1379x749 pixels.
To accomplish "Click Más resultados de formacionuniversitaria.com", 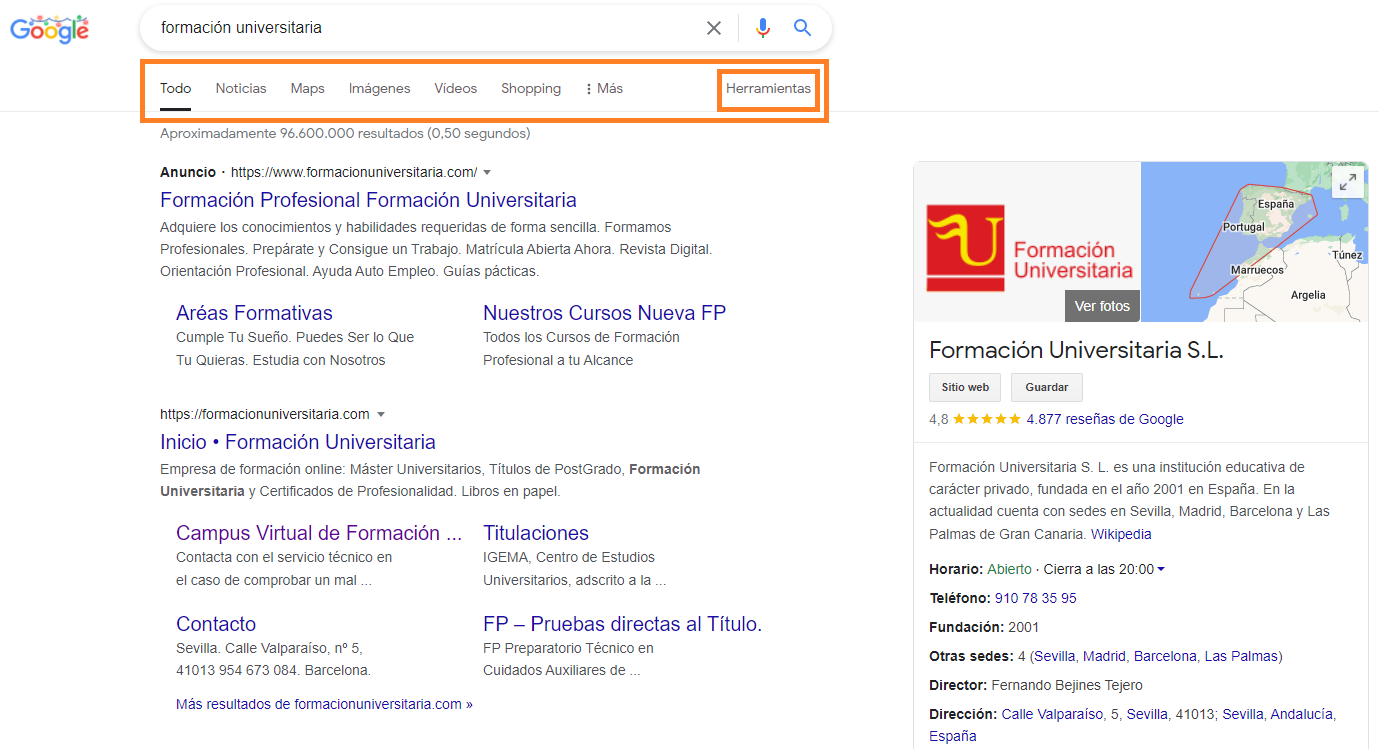I will 324,704.
